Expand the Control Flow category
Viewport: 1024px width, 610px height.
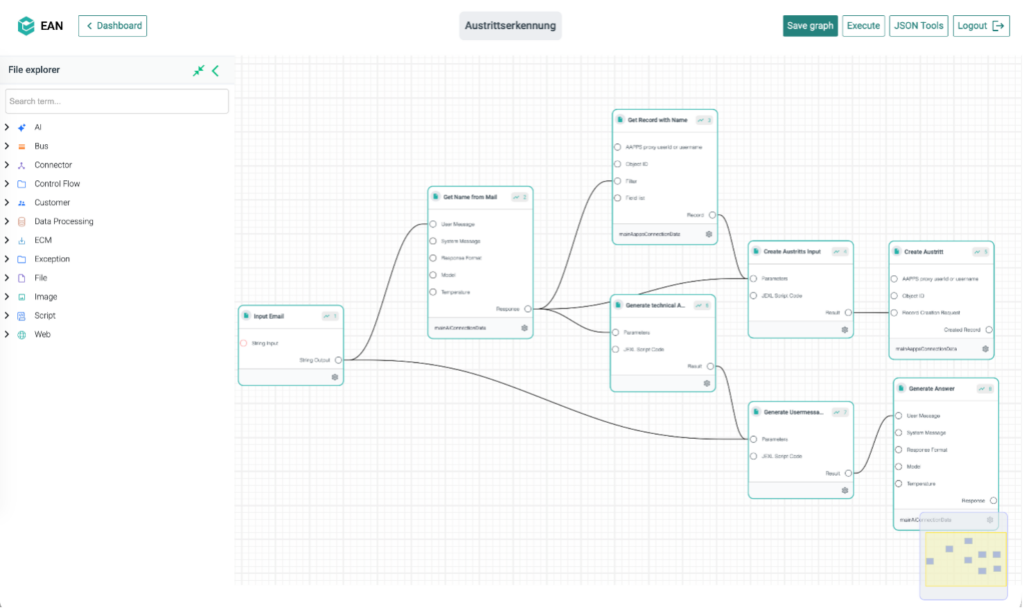tap(7, 184)
